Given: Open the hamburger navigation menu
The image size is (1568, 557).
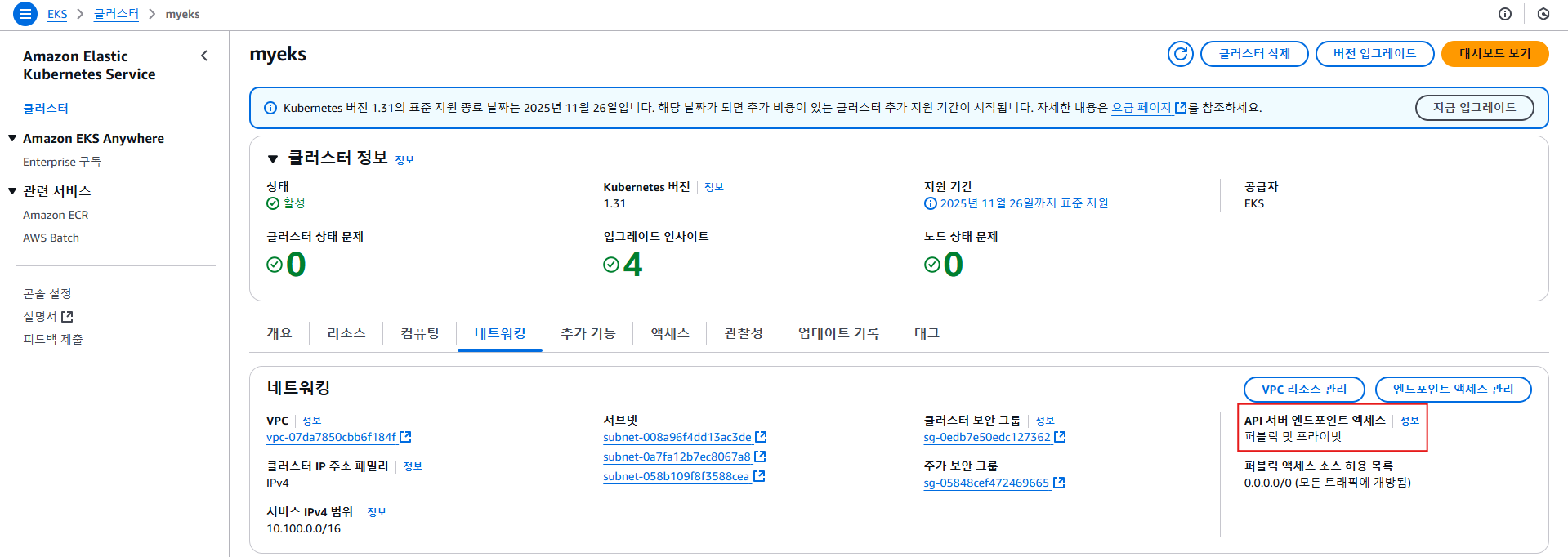Looking at the screenshot, I should (x=25, y=14).
